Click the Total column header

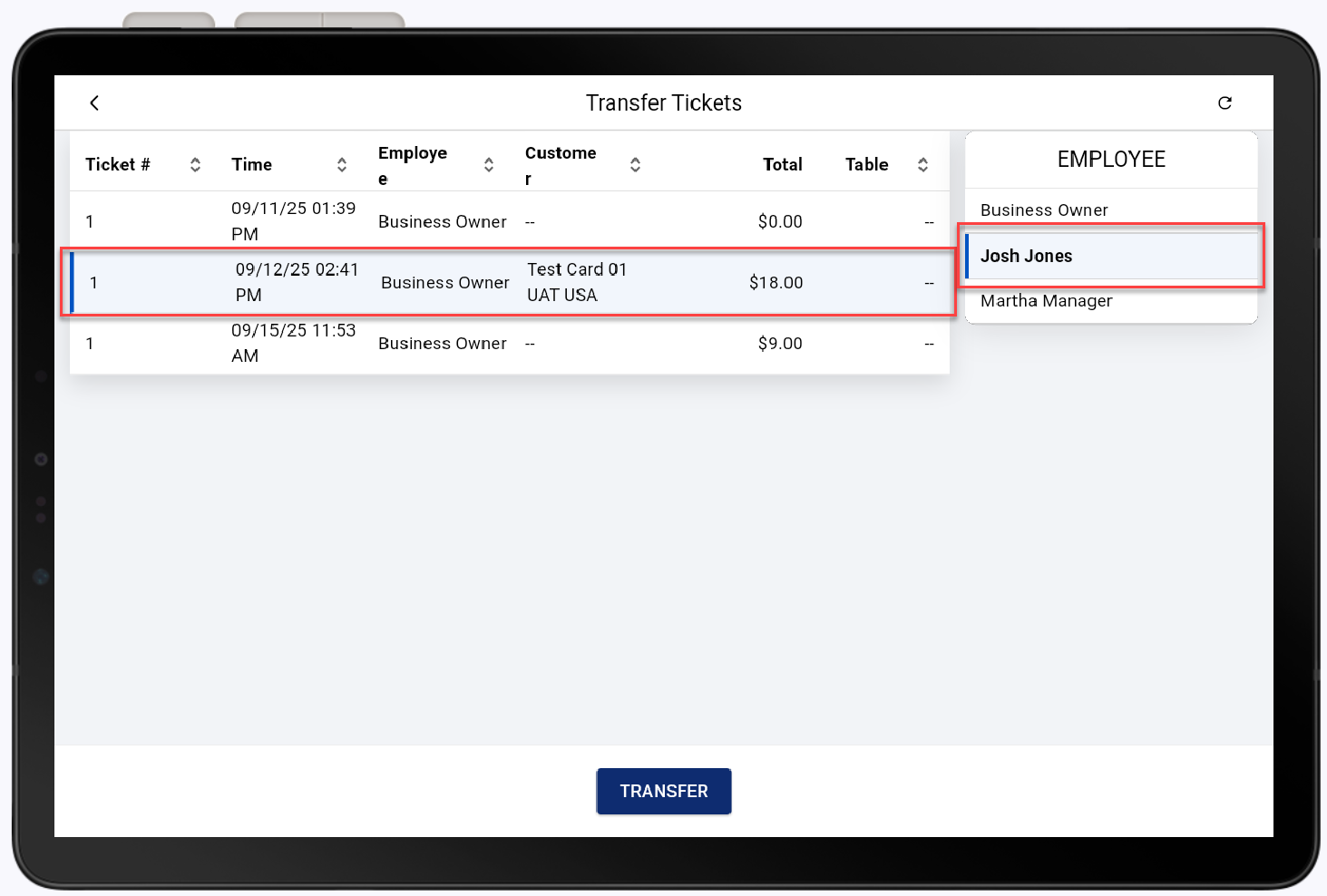782,164
